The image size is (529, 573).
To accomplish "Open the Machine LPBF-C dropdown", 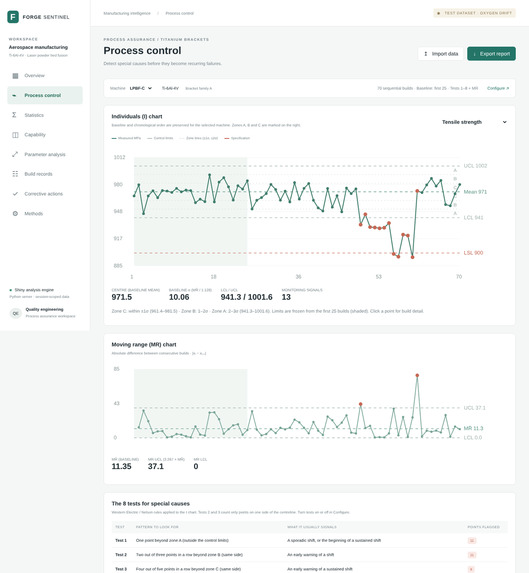I will (141, 88).
